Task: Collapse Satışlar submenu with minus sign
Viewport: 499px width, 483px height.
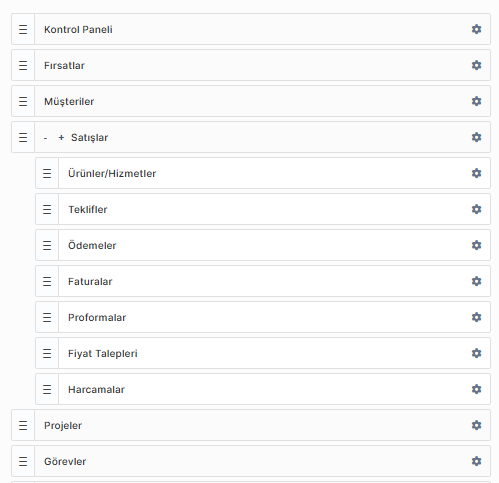Action: pos(46,138)
